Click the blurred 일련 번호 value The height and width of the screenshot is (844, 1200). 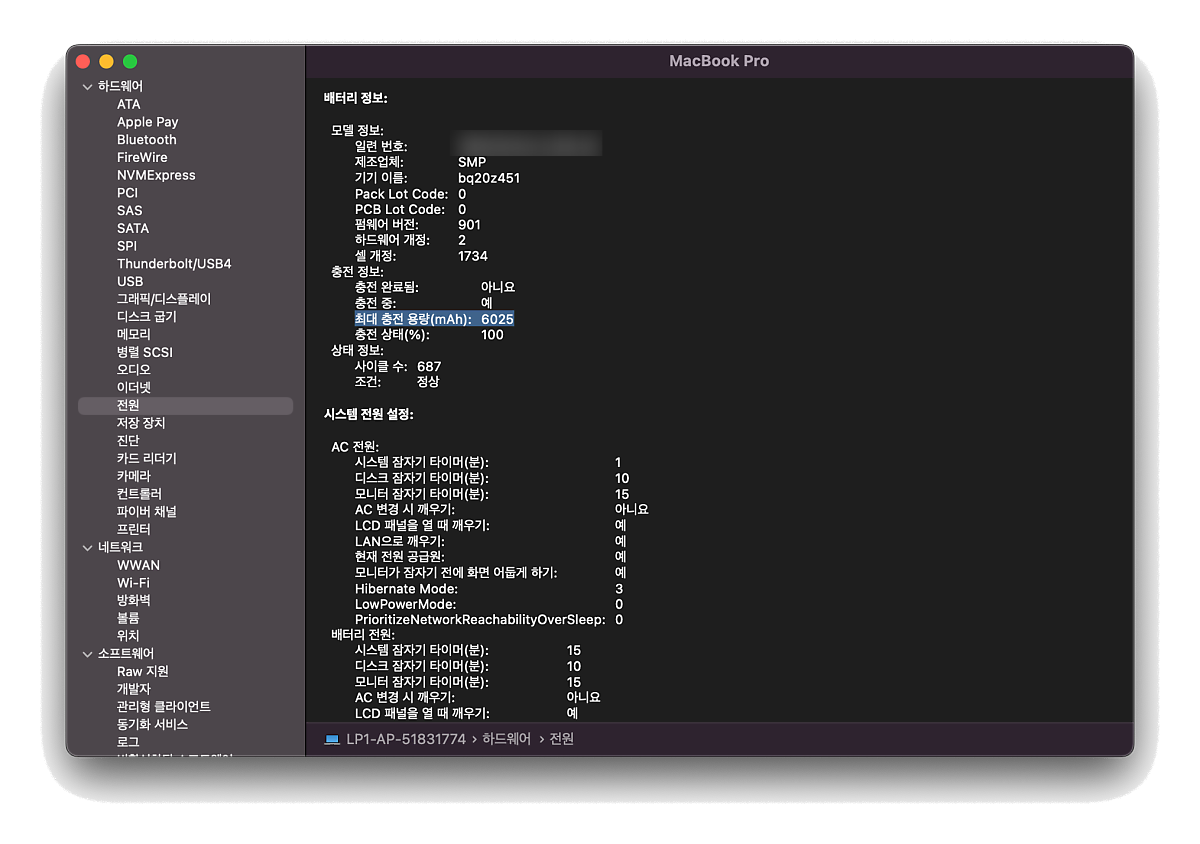(526, 145)
